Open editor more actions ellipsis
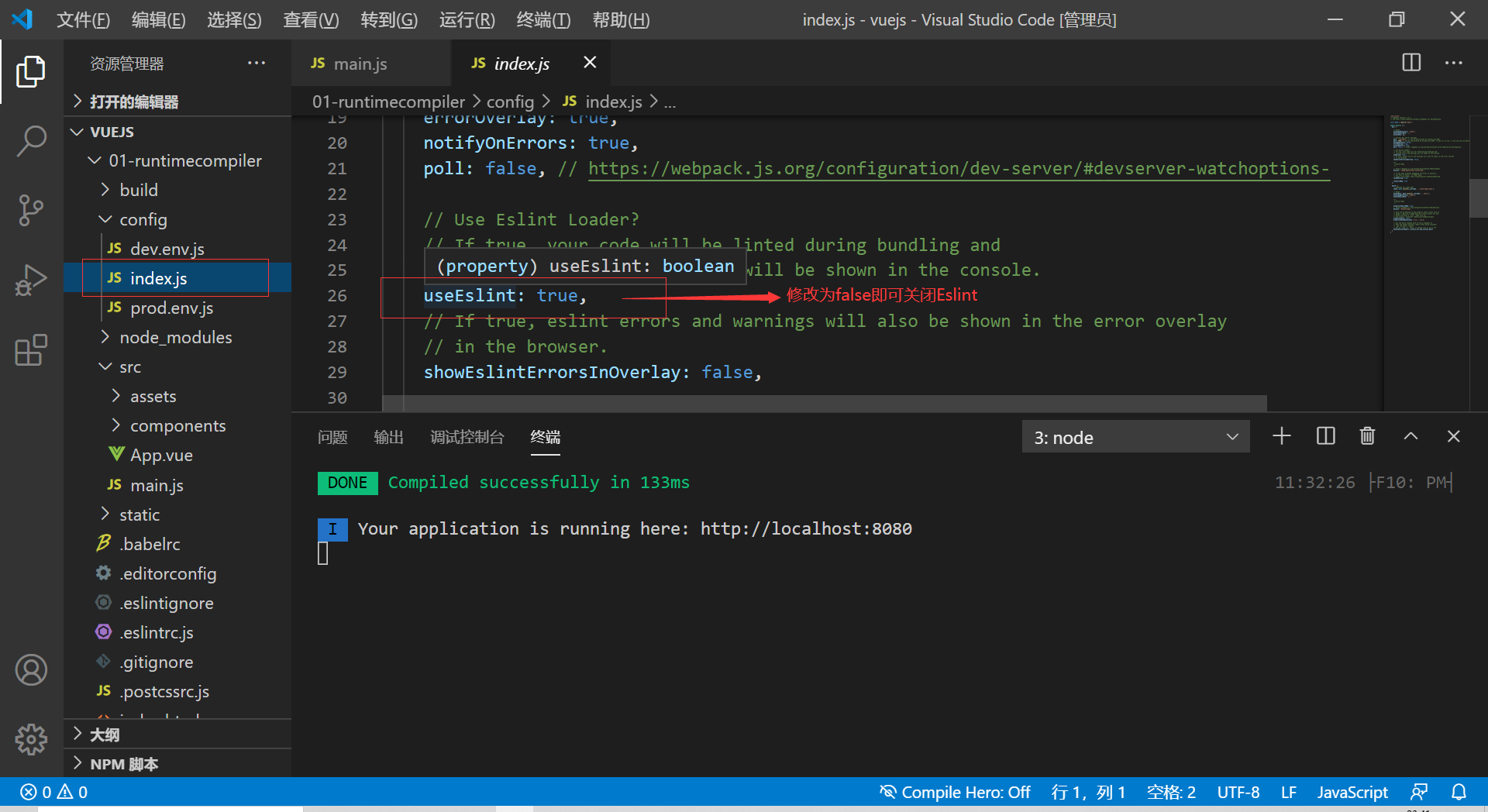The image size is (1488, 812). pyautogui.click(x=1454, y=63)
